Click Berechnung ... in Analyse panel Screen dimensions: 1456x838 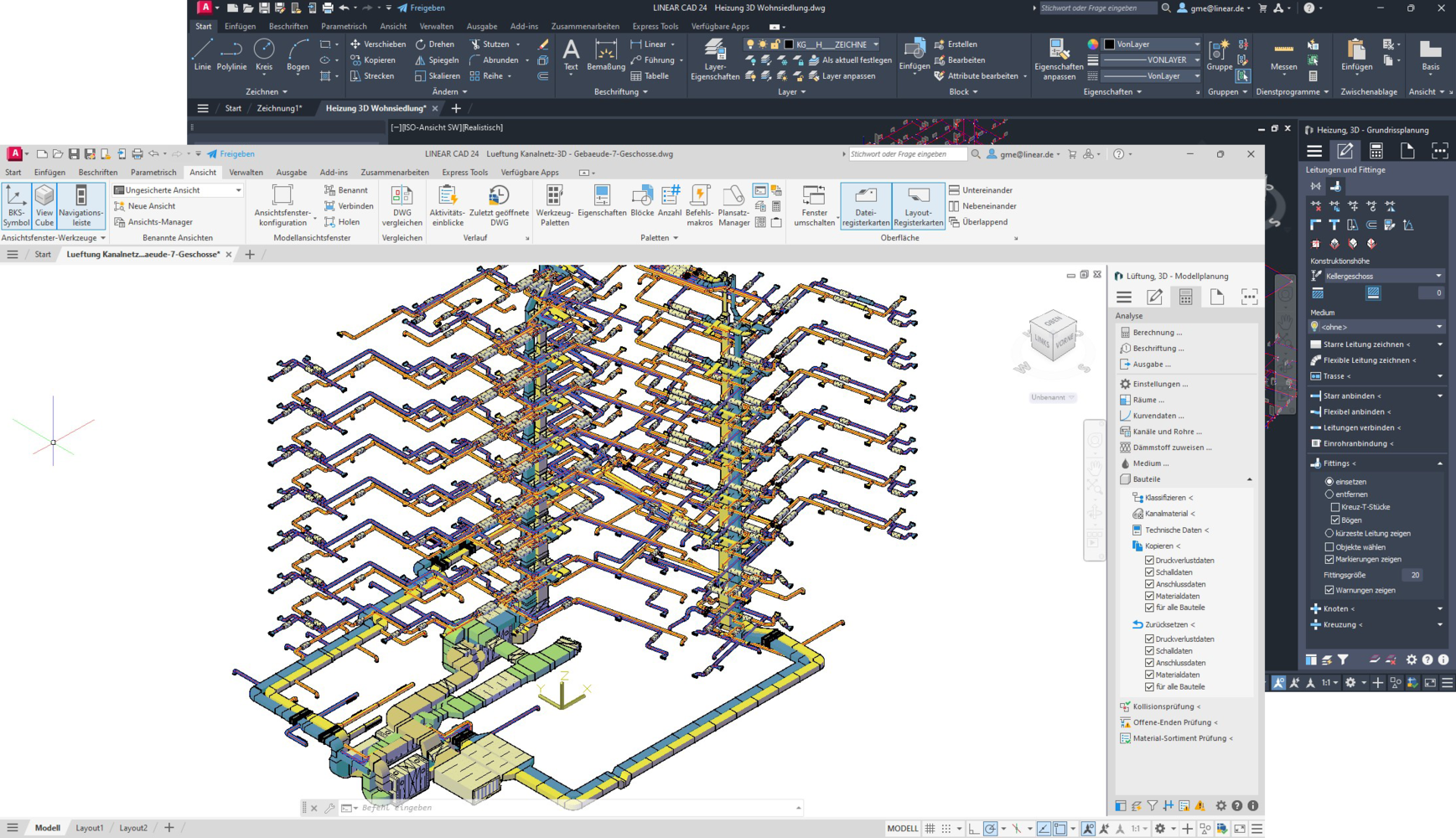point(1157,333)
